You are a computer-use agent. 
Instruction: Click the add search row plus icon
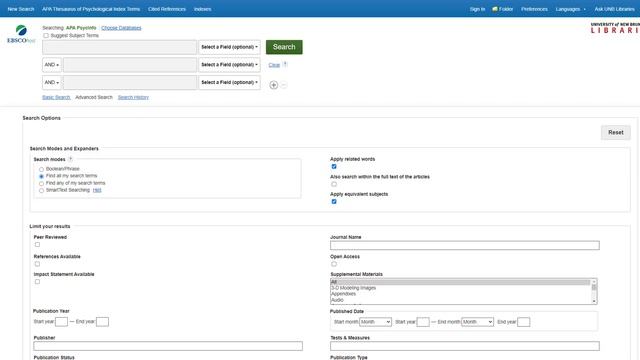(273, 85)
